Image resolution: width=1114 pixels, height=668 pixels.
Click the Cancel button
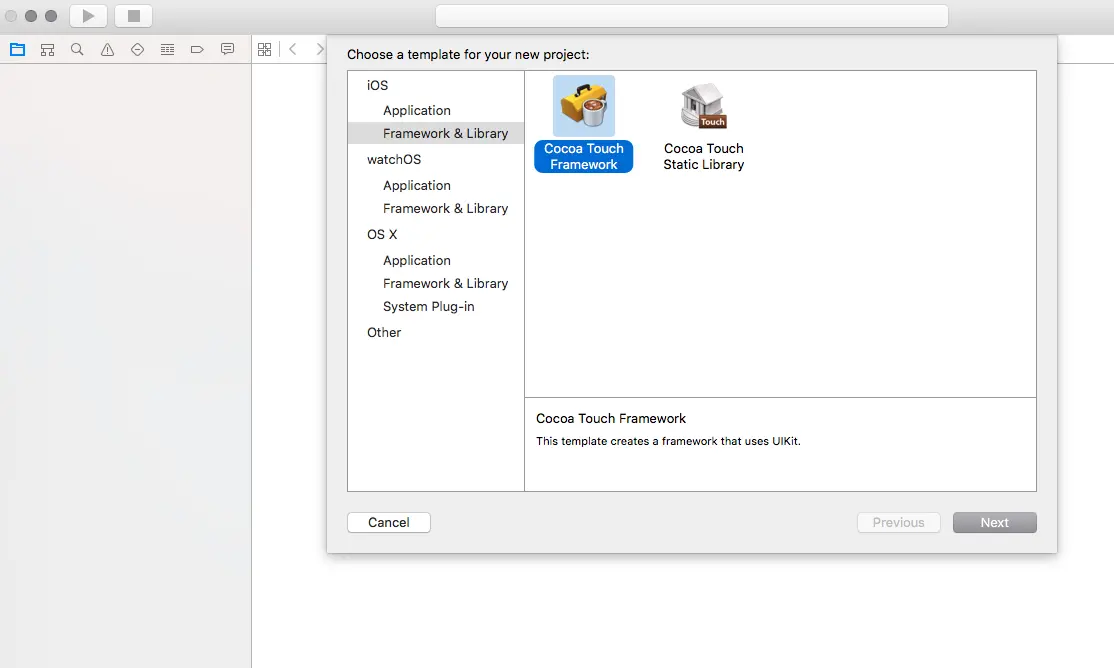point(389,522)
